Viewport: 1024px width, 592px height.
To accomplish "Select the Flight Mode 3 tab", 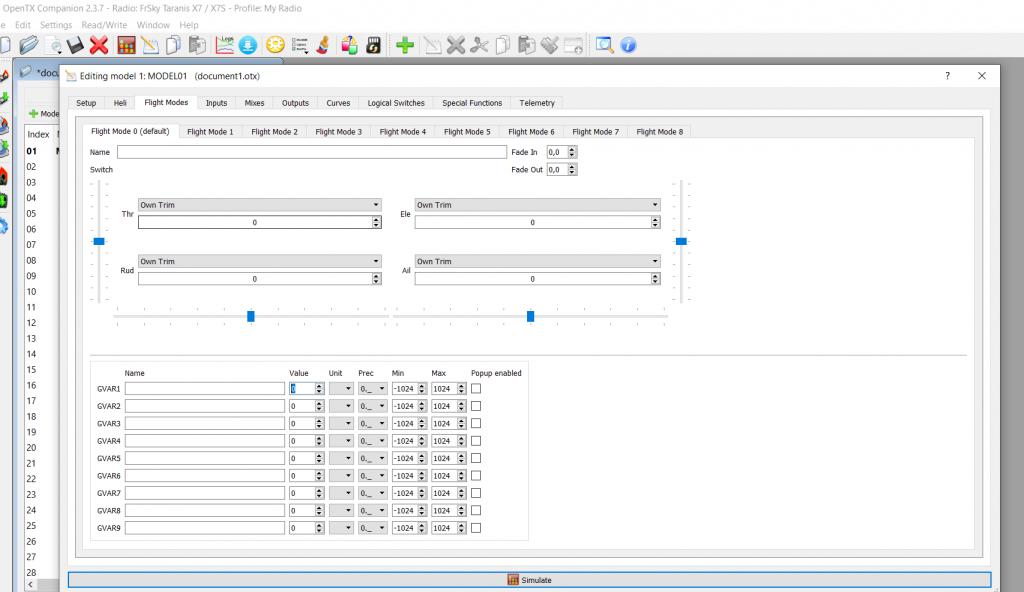I will [338, 132].
